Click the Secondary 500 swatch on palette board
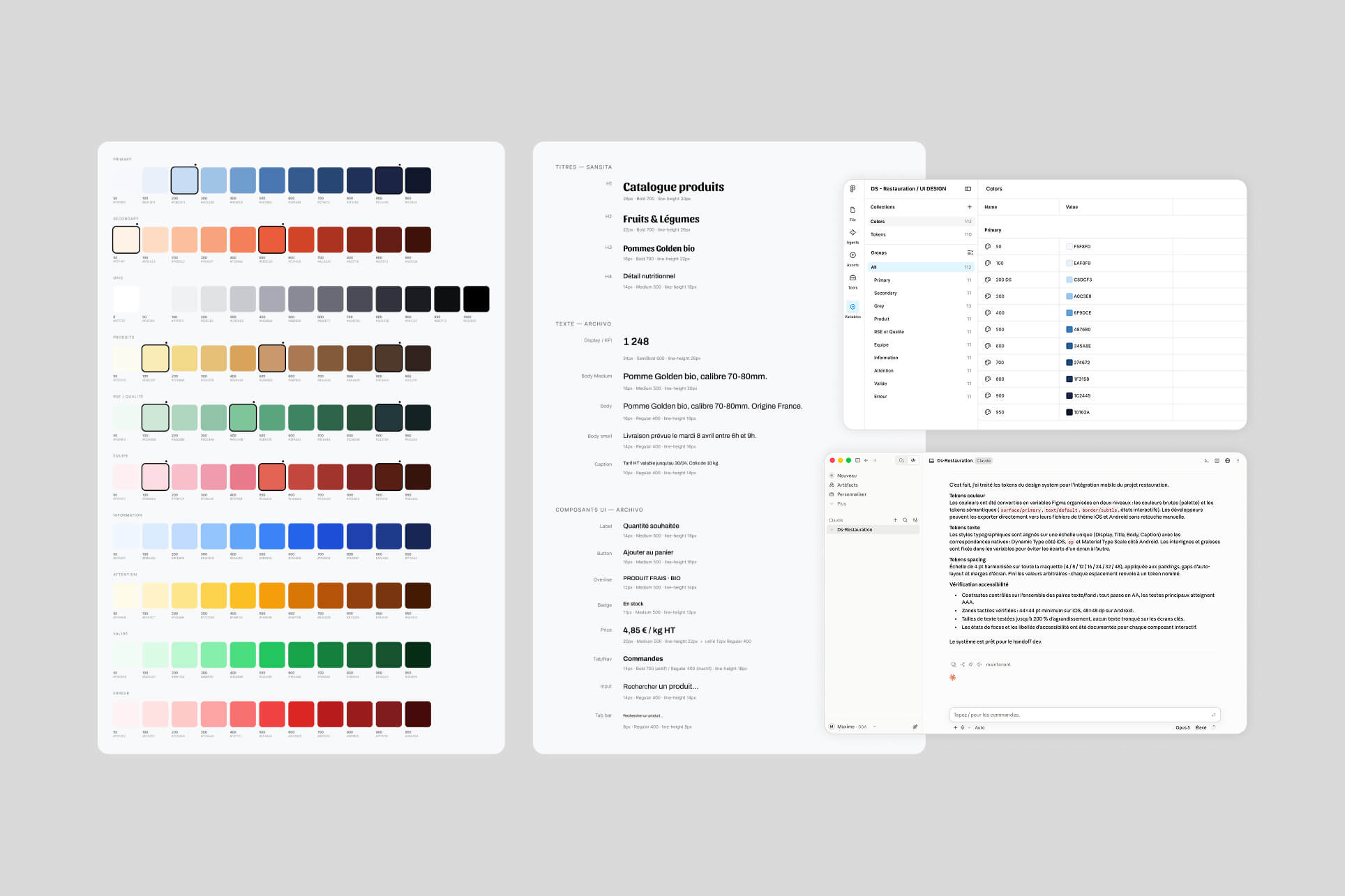This screenshot has height=896, width=1345. [x=272, y=240]
